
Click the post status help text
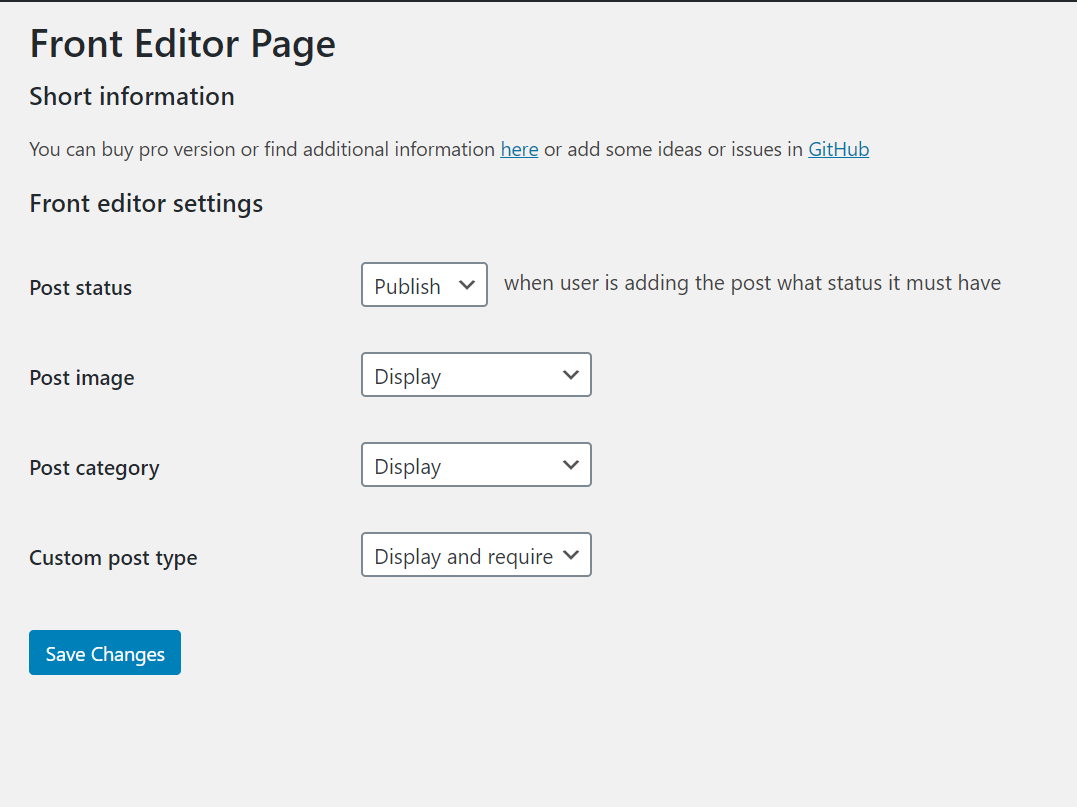752,283
